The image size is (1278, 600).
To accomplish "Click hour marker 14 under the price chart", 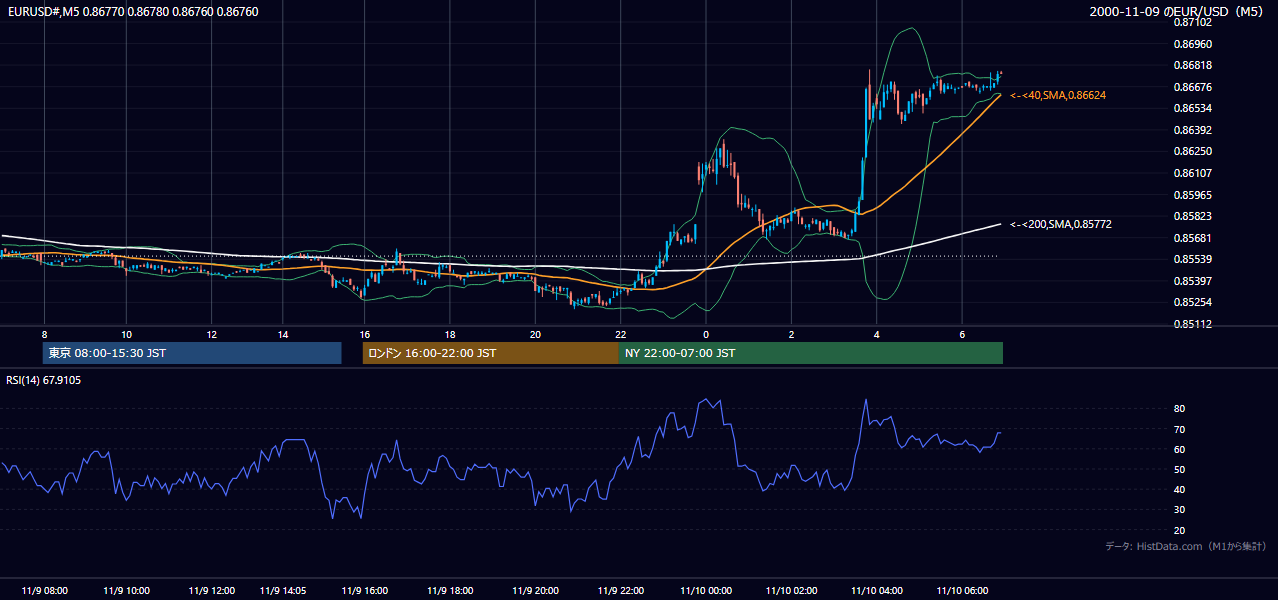I will [x=283, y=334].
